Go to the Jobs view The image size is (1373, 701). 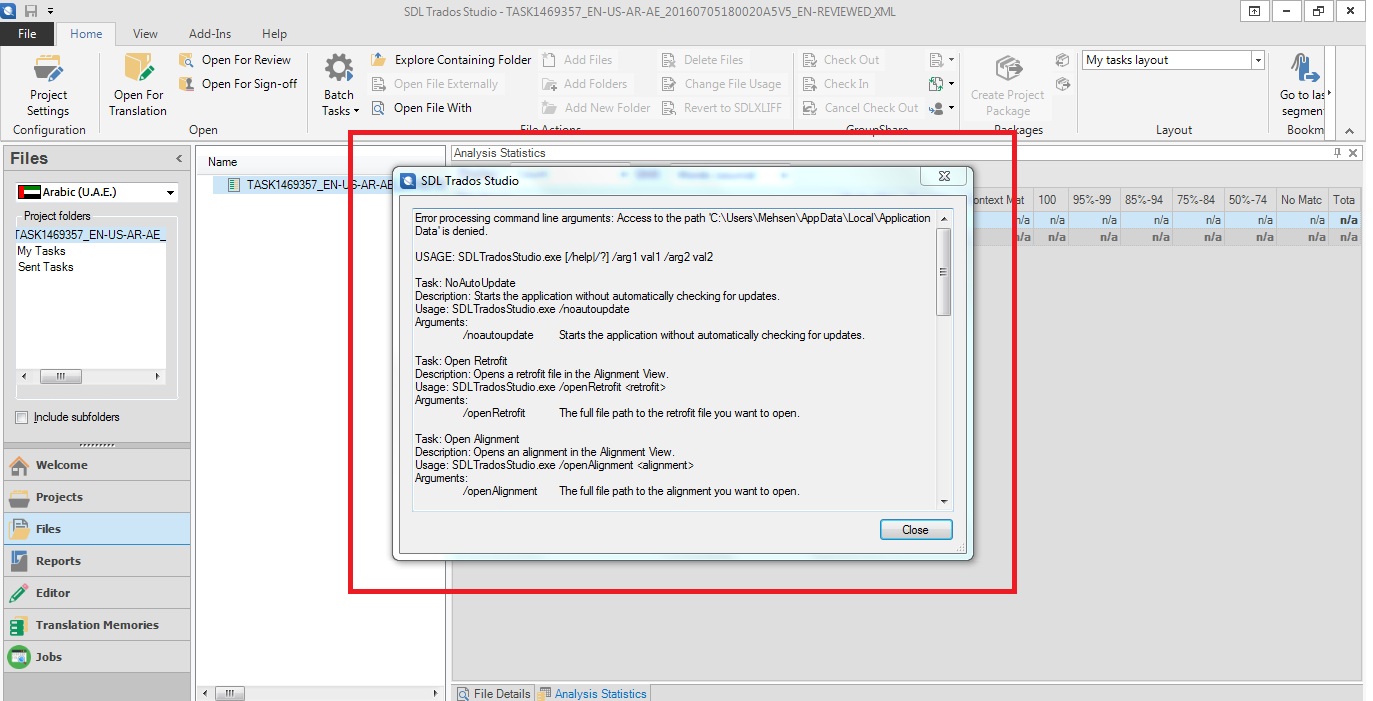tap(97, 657)
